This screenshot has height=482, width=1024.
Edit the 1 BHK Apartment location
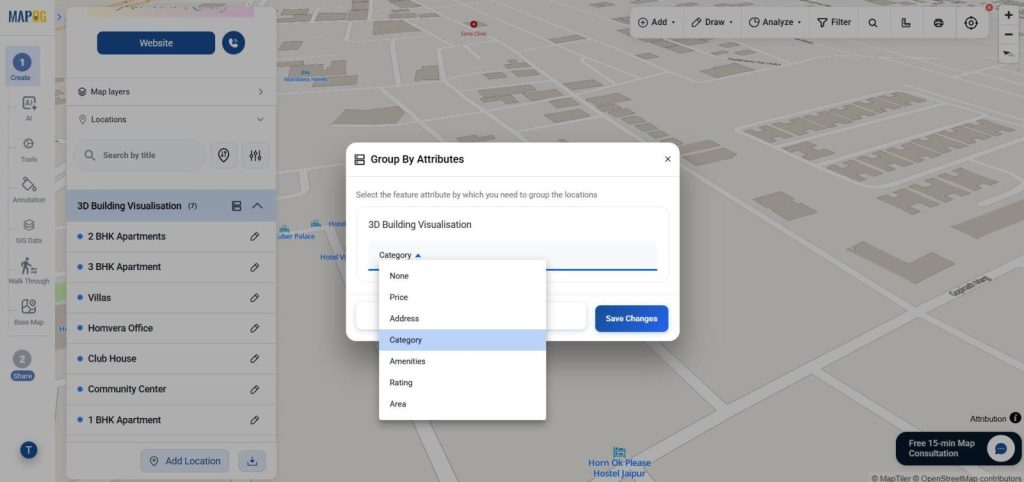click(x=255, y=420)
